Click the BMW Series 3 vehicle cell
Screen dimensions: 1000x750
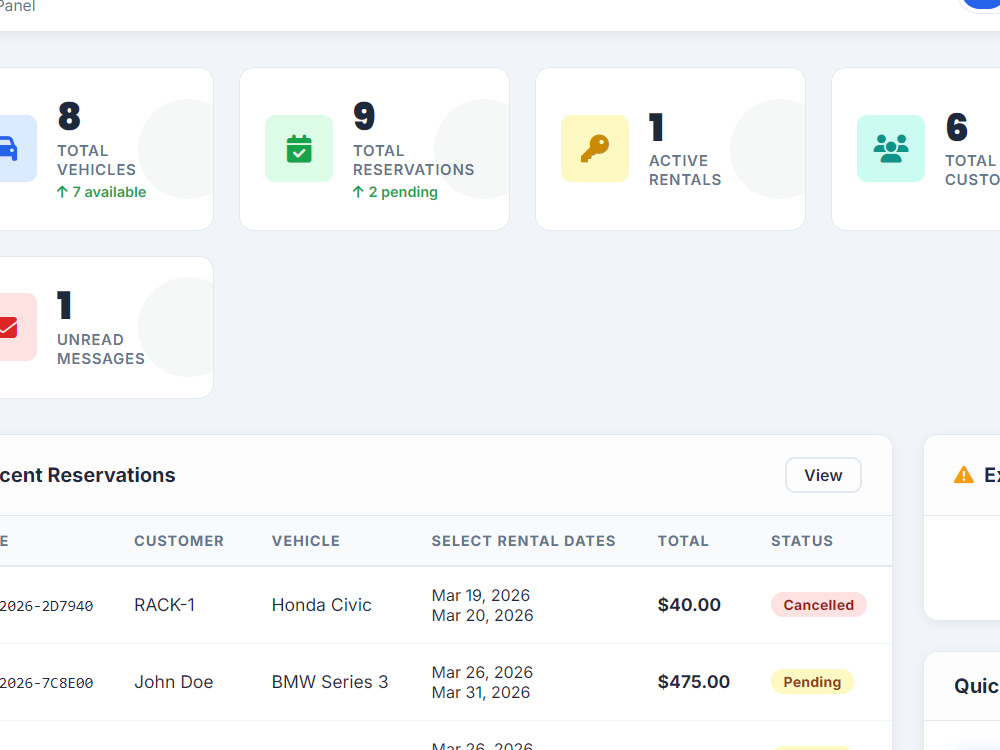point(330,682)
